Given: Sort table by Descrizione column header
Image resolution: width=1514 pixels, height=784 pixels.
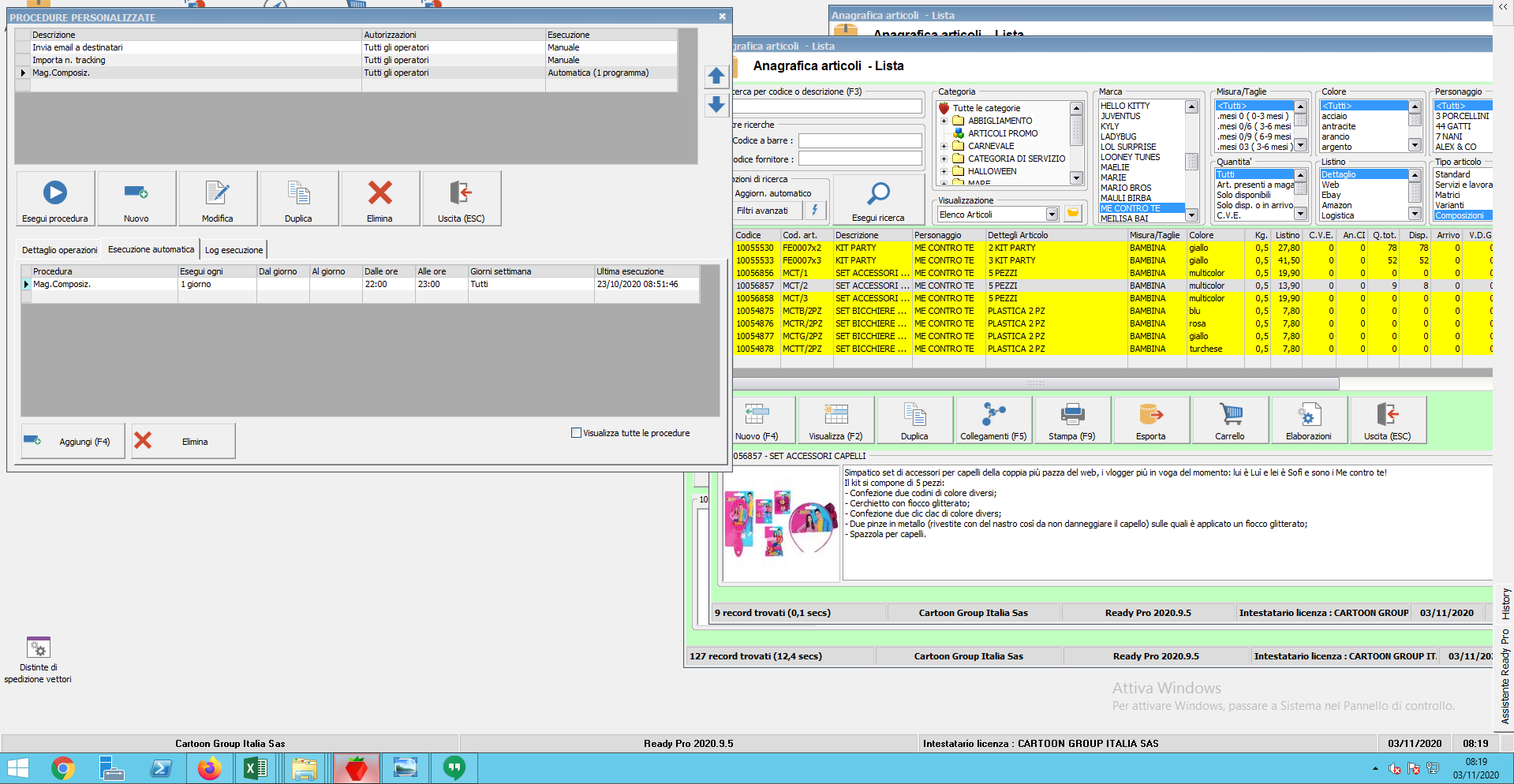Looking at the screenshot, I should click(x=872, y=235).
